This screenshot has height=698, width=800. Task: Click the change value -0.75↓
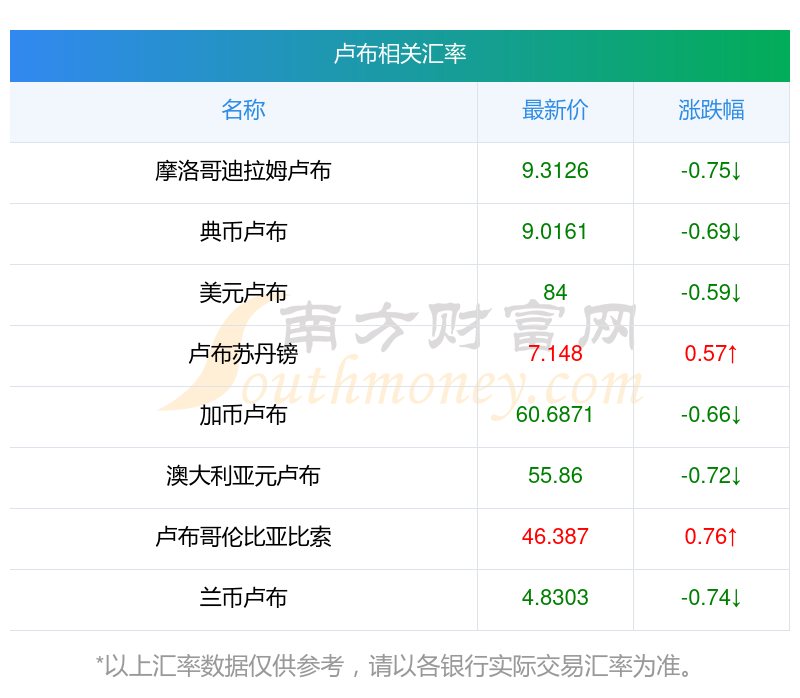711,171
